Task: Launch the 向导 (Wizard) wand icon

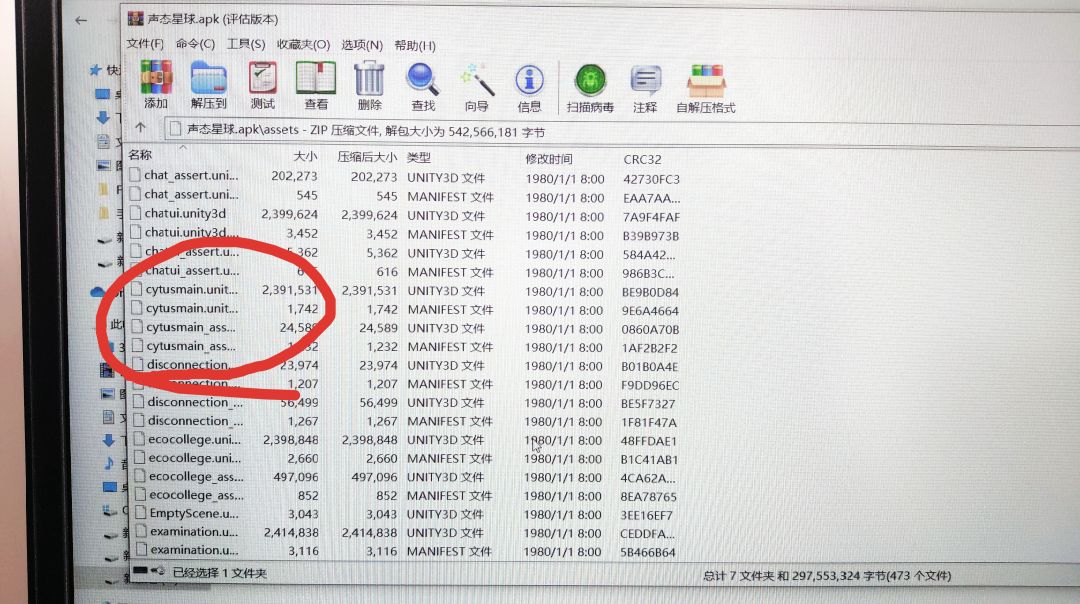Action: point(477,80)
